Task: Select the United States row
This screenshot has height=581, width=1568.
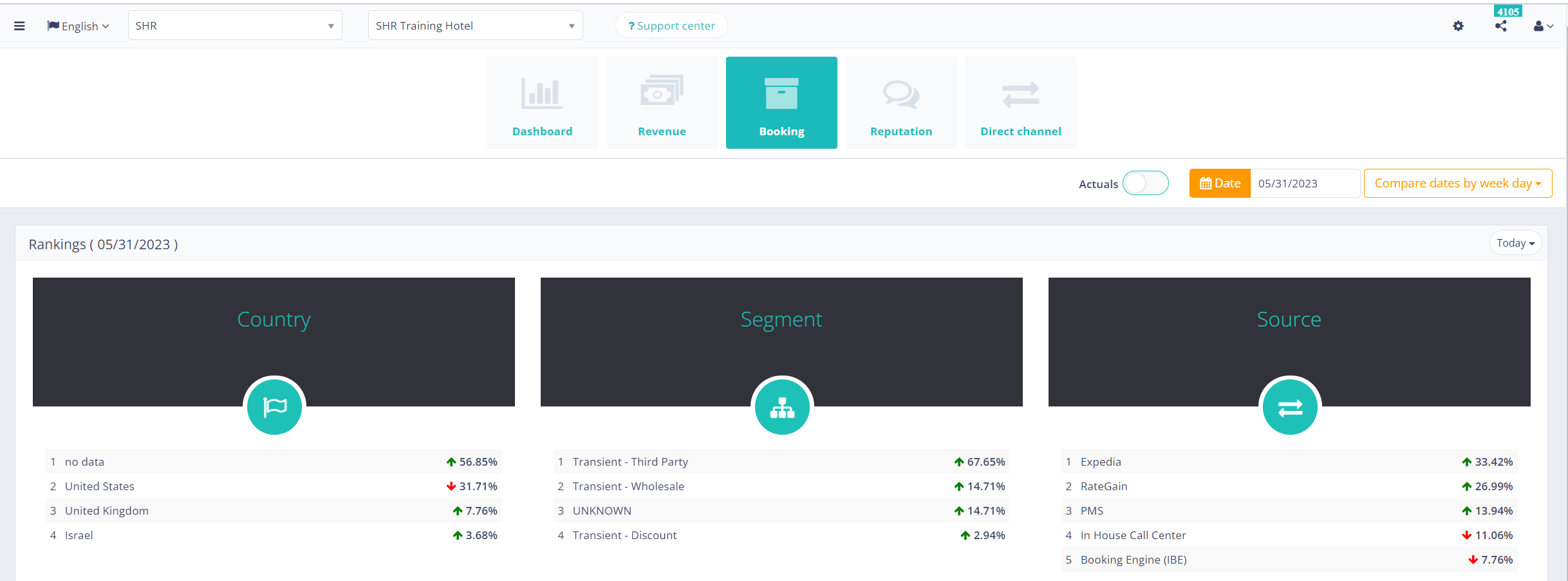Action: click(274, 486)
